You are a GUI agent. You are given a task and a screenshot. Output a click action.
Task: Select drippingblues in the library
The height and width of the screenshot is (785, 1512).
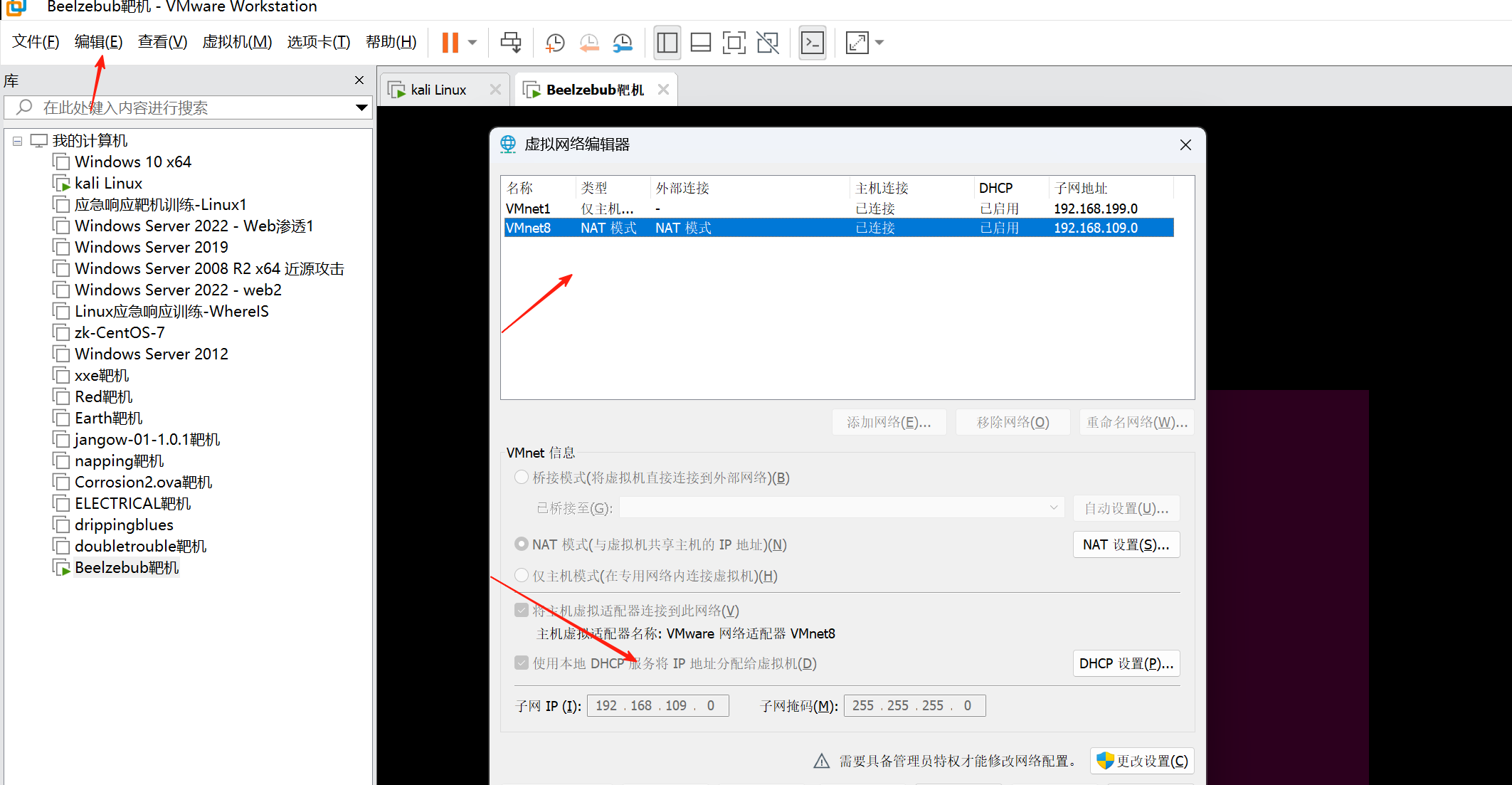[124, 525]
